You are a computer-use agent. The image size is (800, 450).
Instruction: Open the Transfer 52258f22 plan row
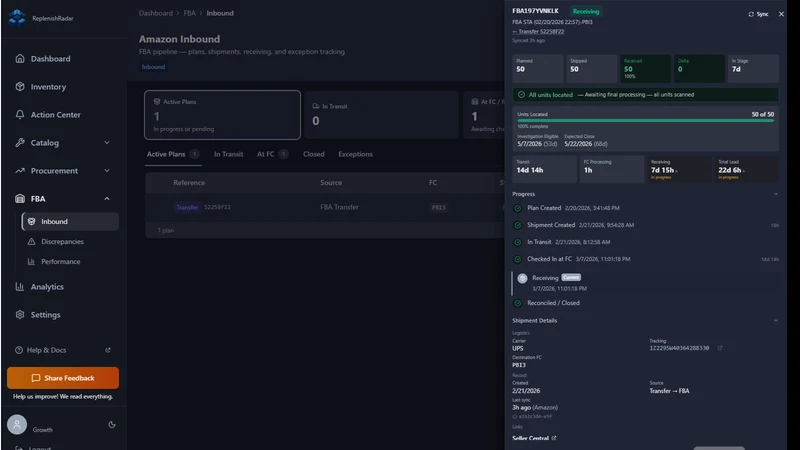click(324, 207)
